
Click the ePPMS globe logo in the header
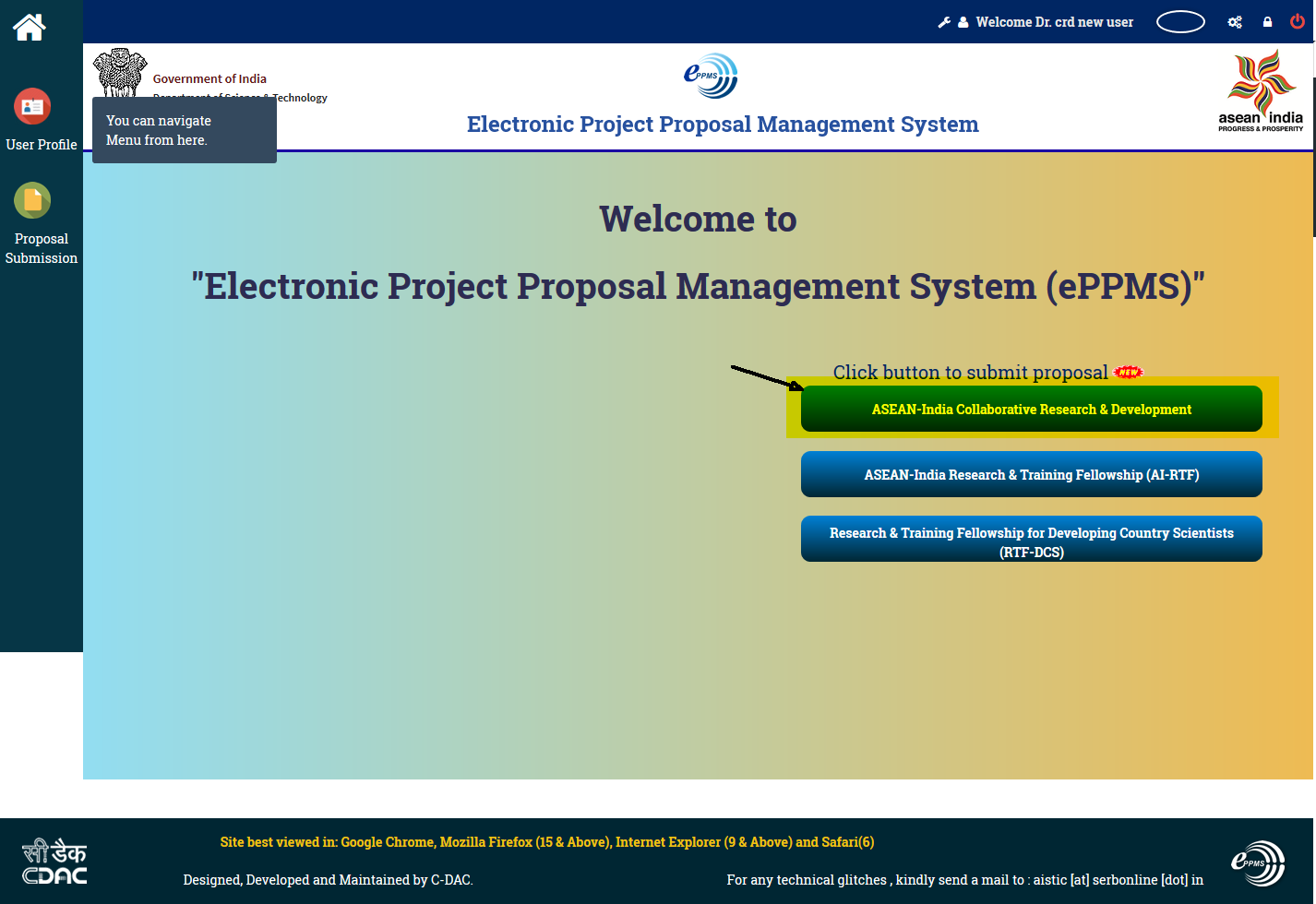[711, 76]
